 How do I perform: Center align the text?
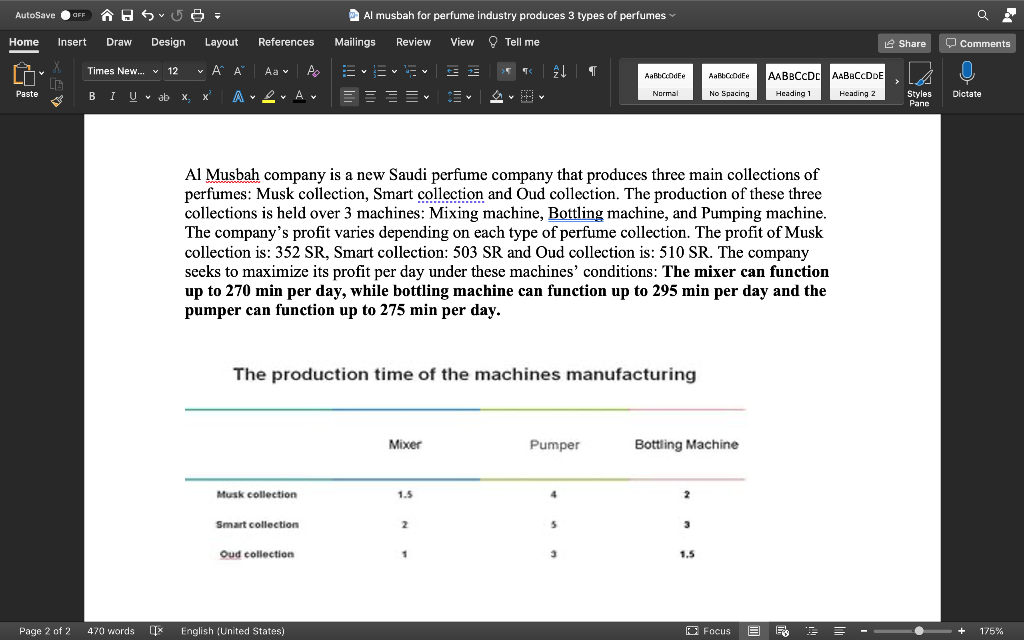(x=369, y=97)
